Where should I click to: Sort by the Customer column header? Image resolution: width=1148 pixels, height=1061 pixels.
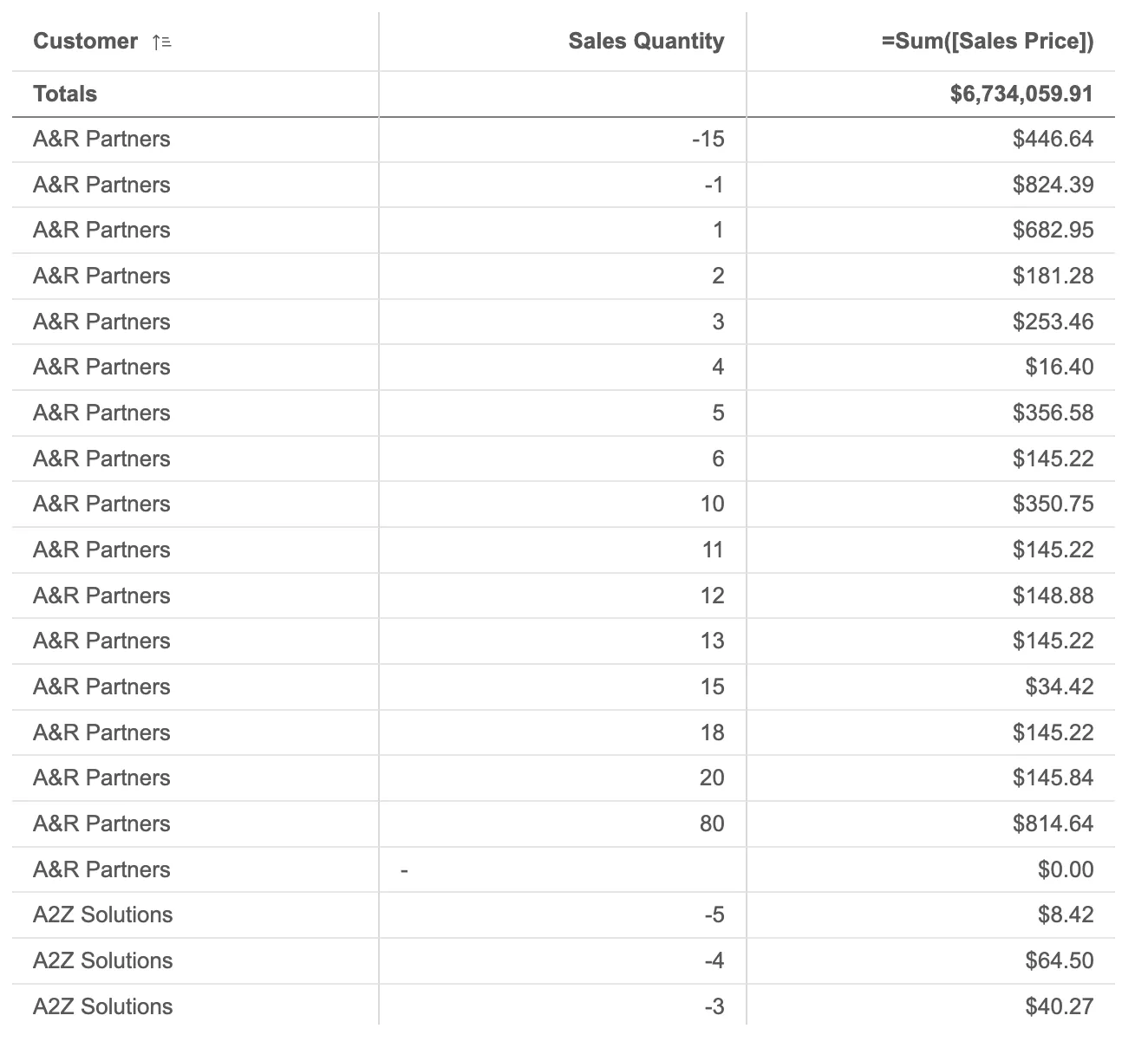85,42
